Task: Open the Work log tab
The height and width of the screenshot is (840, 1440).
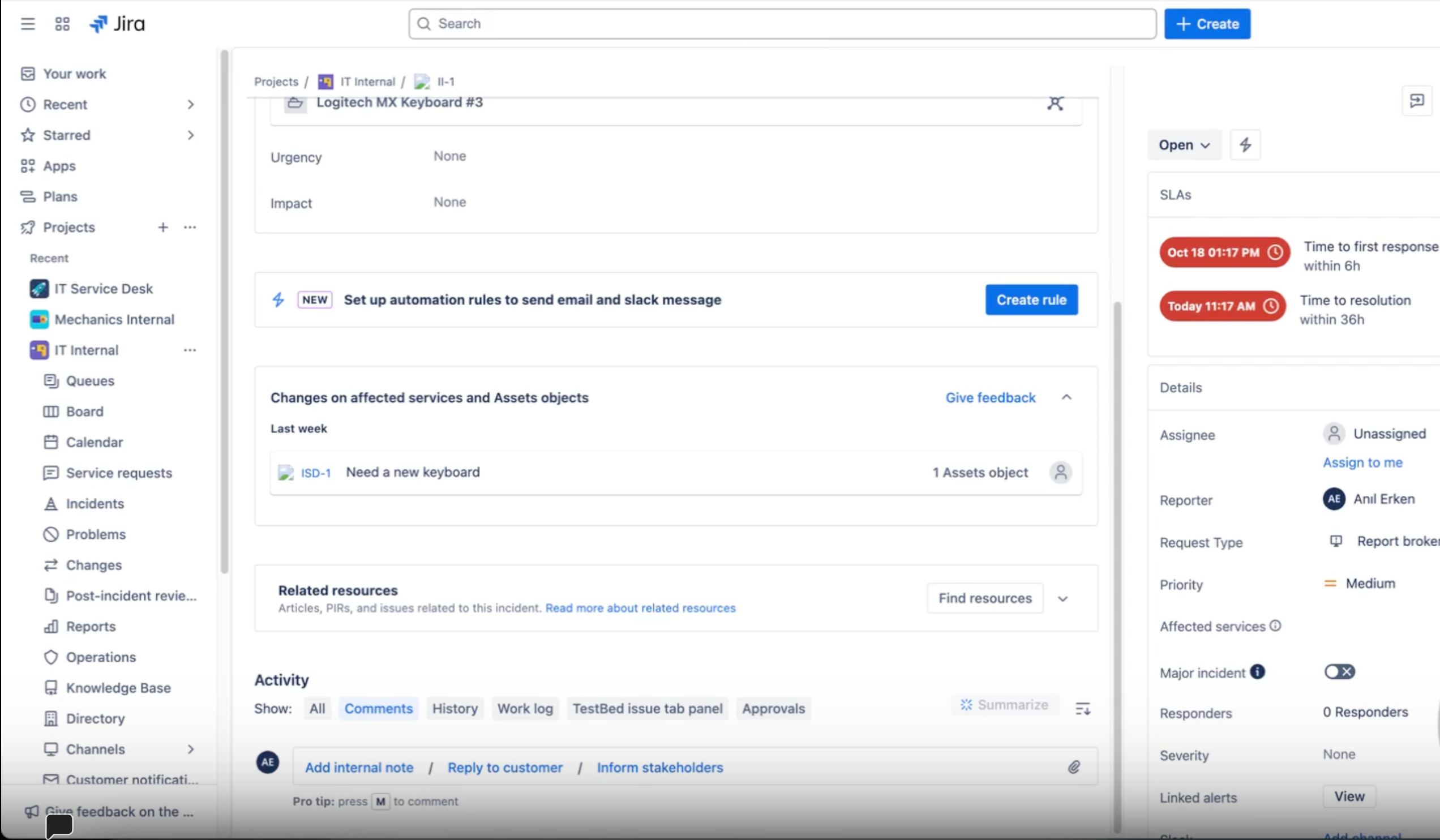Action: (525, 708)
